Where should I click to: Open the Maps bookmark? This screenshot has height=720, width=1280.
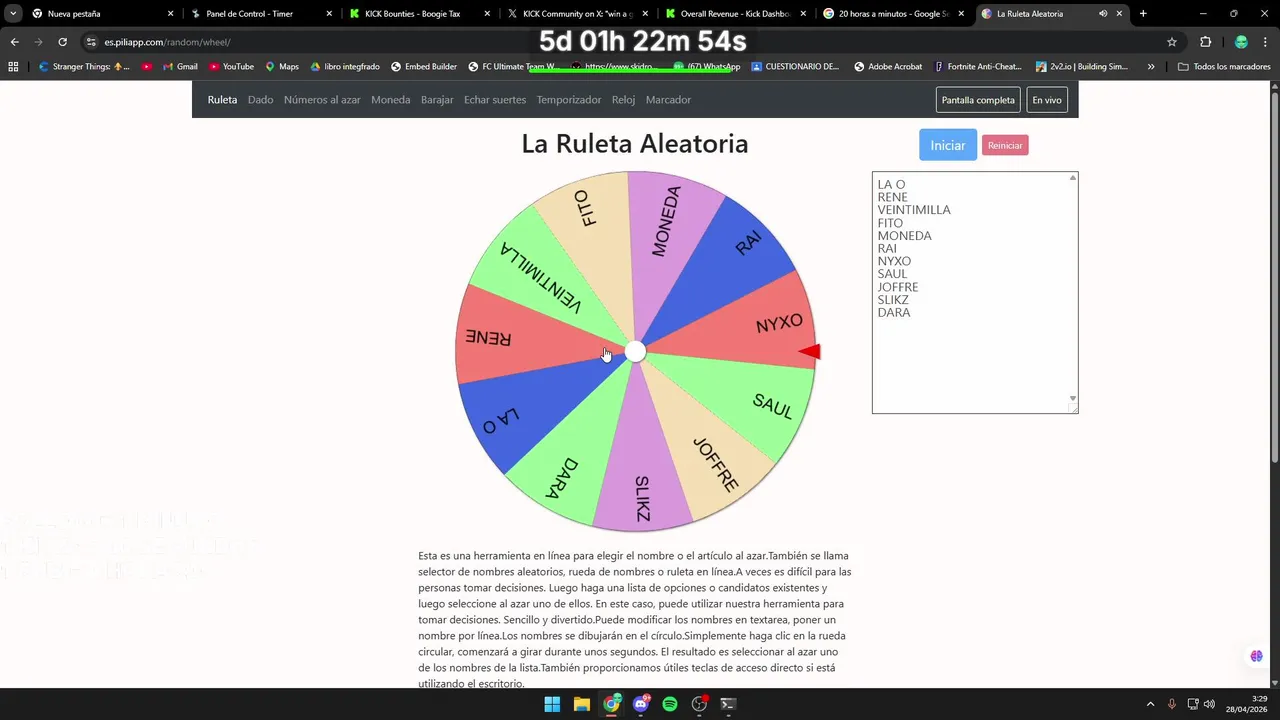coord(281,67)
